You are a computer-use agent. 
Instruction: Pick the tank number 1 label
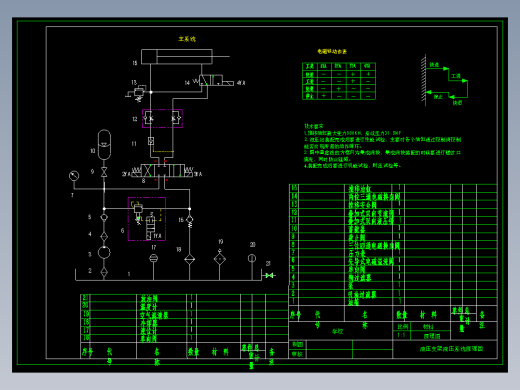pos(129,274)
